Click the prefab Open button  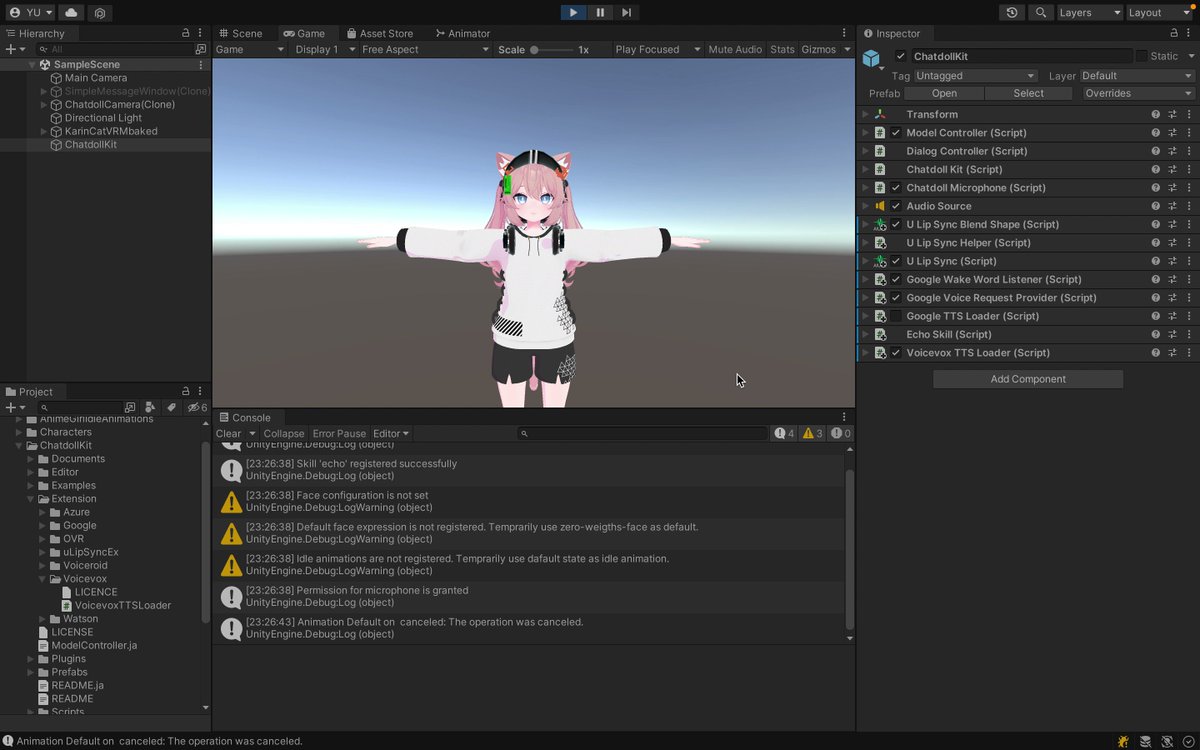944,93
